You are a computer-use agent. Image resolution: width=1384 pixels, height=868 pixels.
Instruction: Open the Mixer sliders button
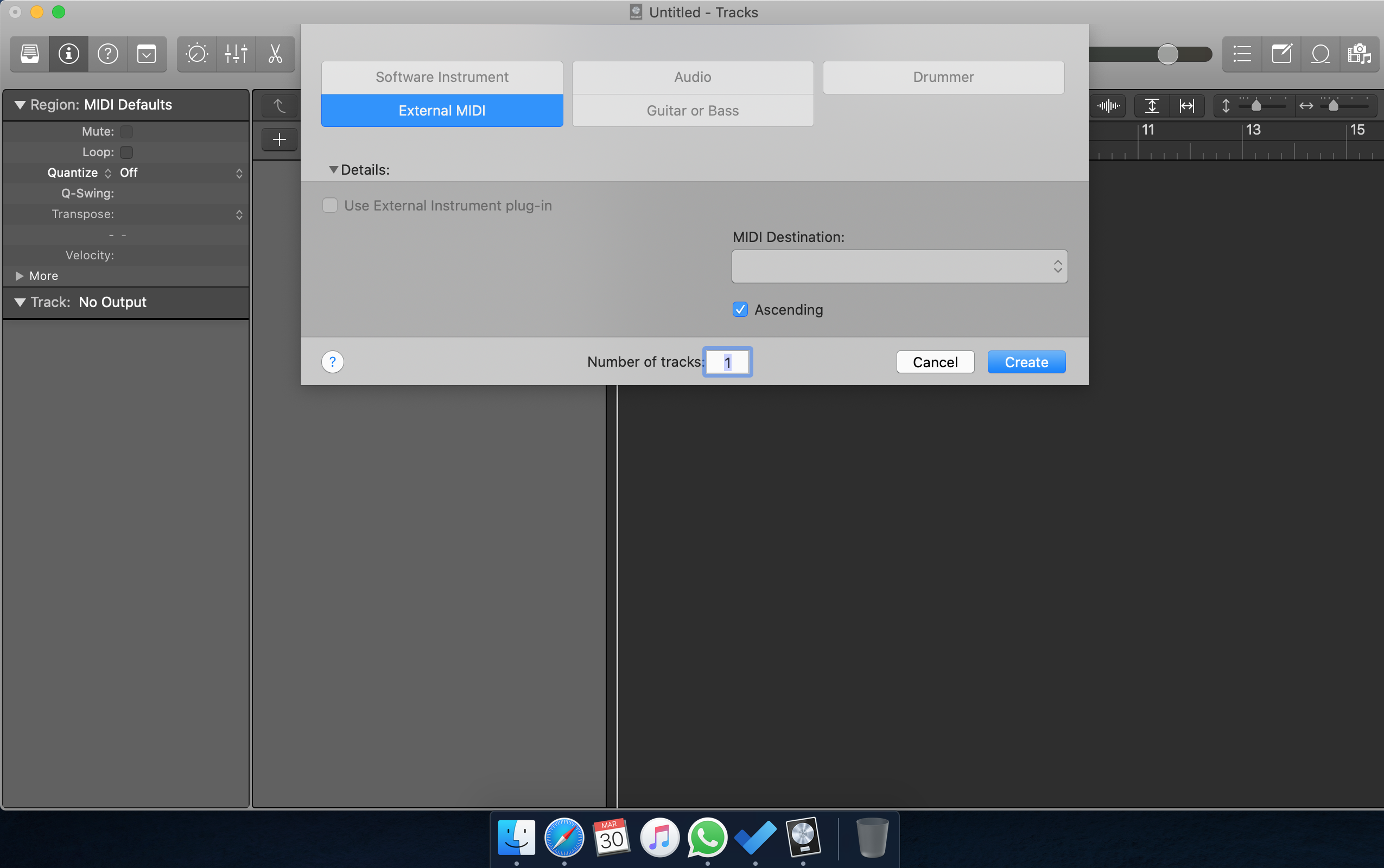pyautogui.click(x=236, y=54)
